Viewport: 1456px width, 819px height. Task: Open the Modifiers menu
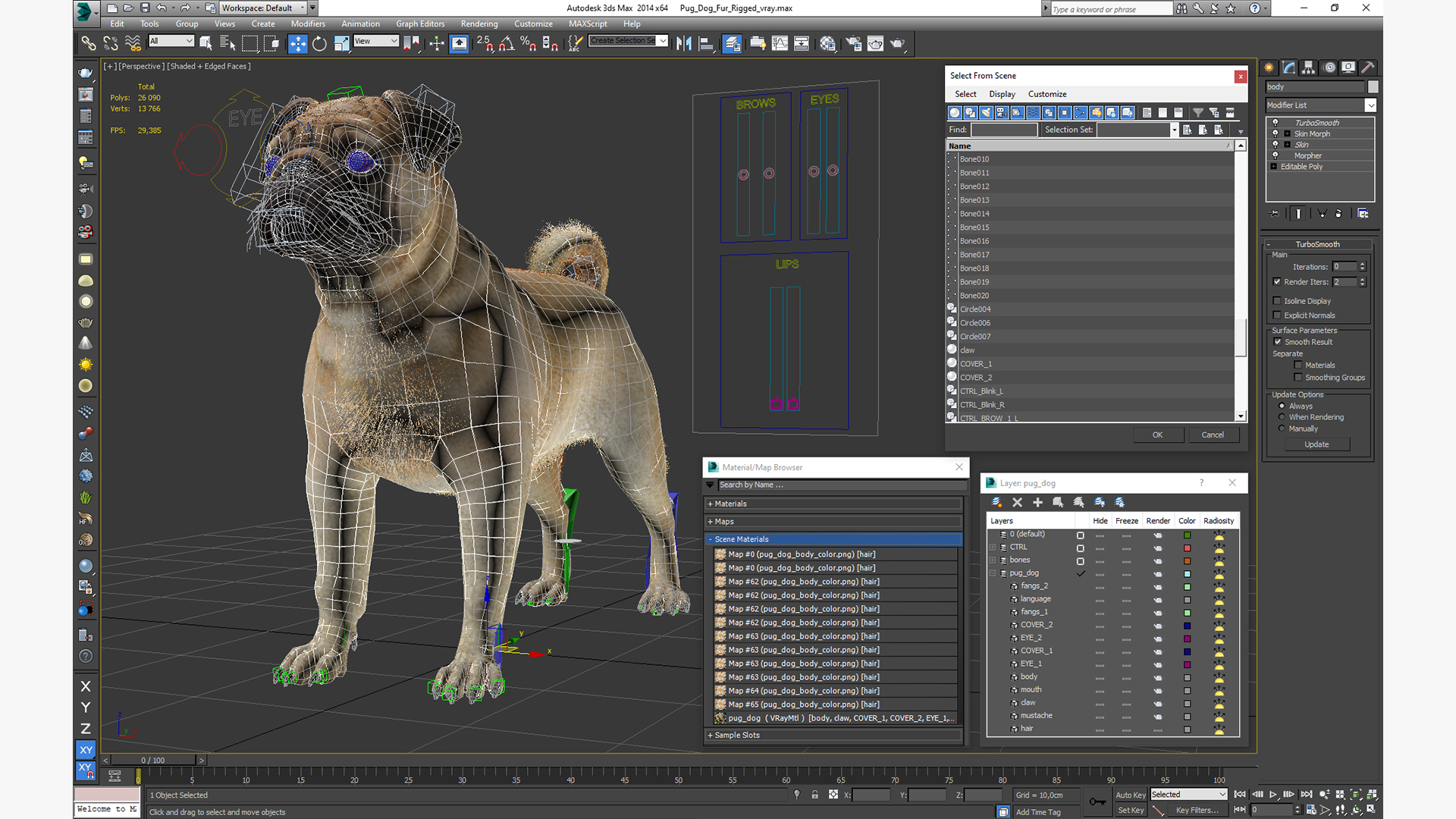tap(308, 24)
